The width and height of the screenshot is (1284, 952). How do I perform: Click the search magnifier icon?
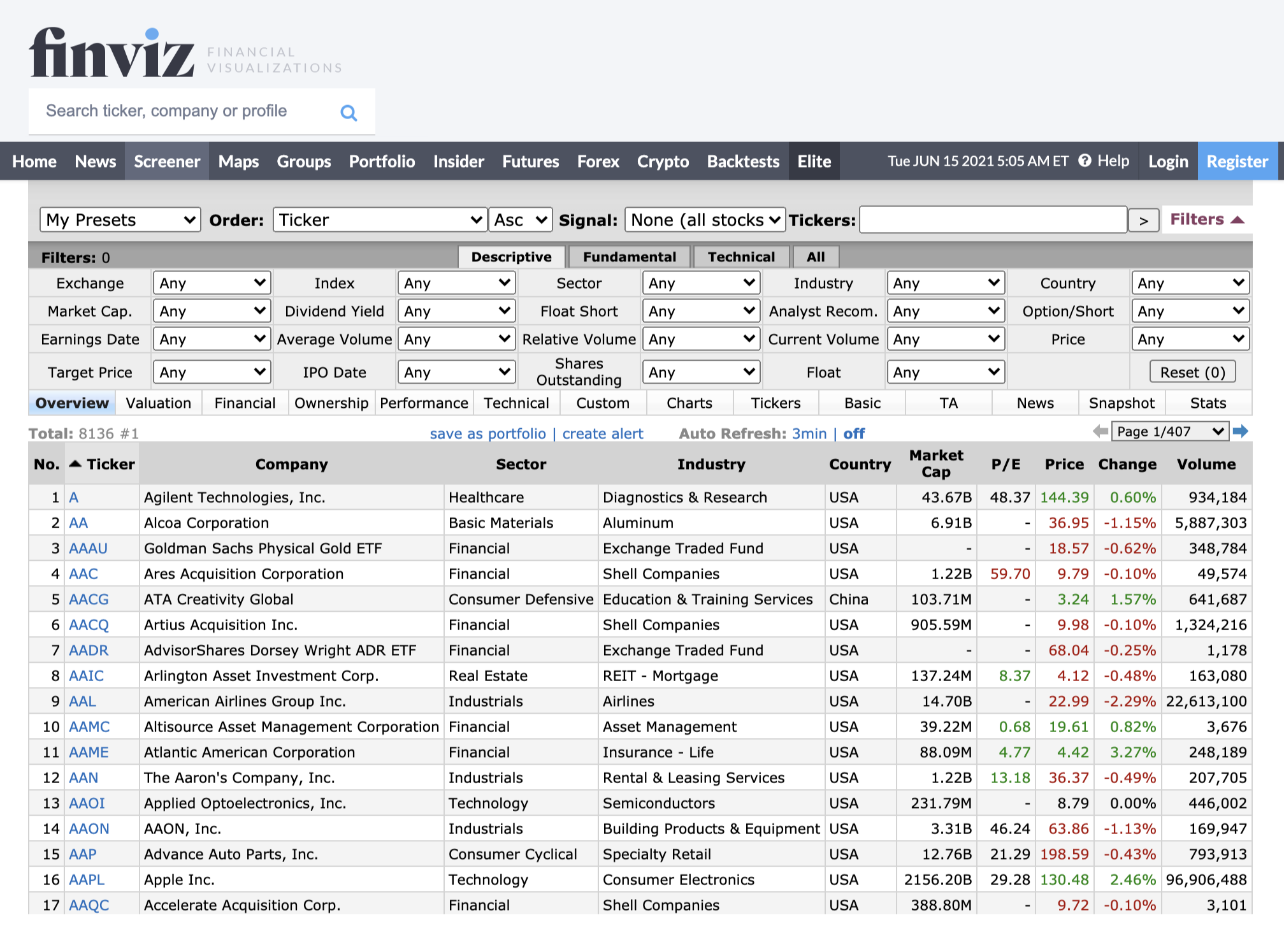(x=349, y=113)
